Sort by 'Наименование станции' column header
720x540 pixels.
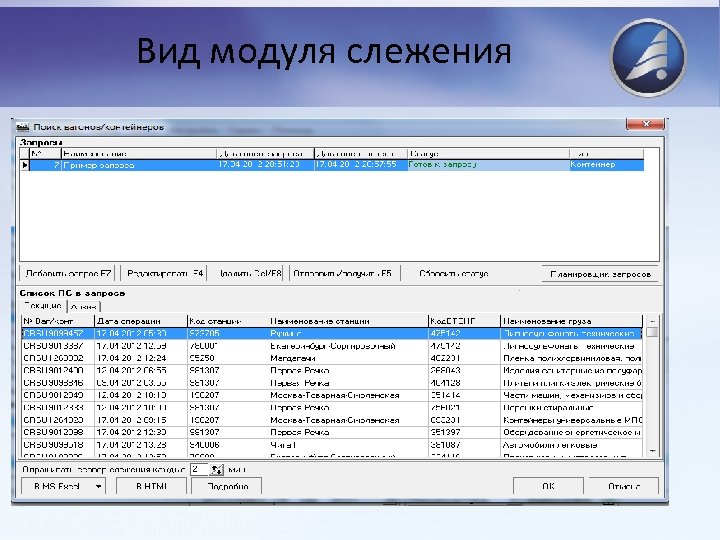pos(348,321)
